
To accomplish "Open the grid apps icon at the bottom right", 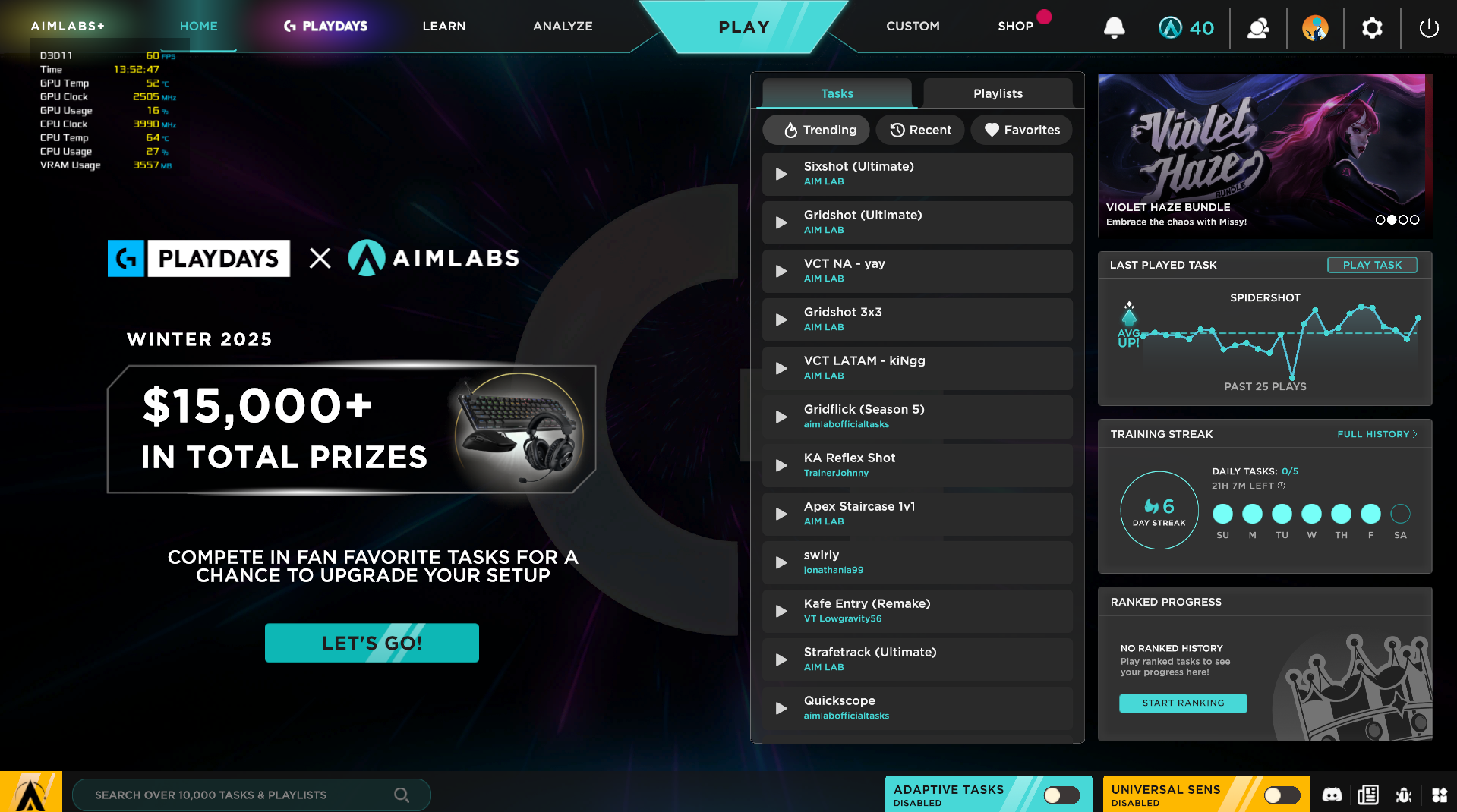I will (x=1439, y=795).
